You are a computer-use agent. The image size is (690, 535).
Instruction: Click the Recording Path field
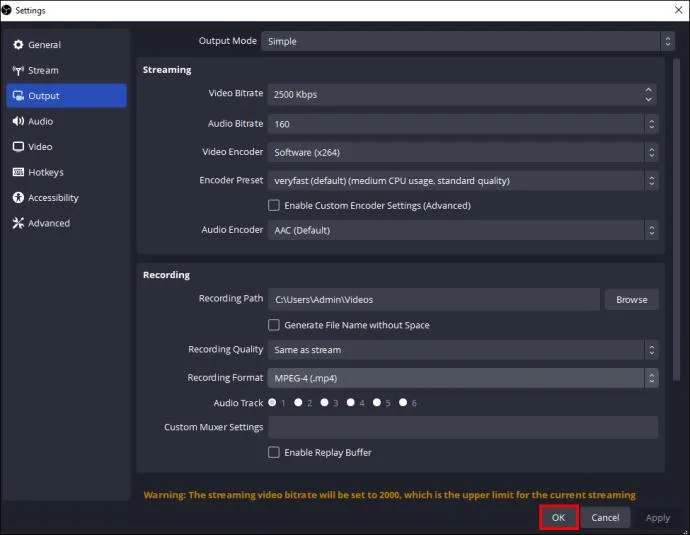click(434, 300)
